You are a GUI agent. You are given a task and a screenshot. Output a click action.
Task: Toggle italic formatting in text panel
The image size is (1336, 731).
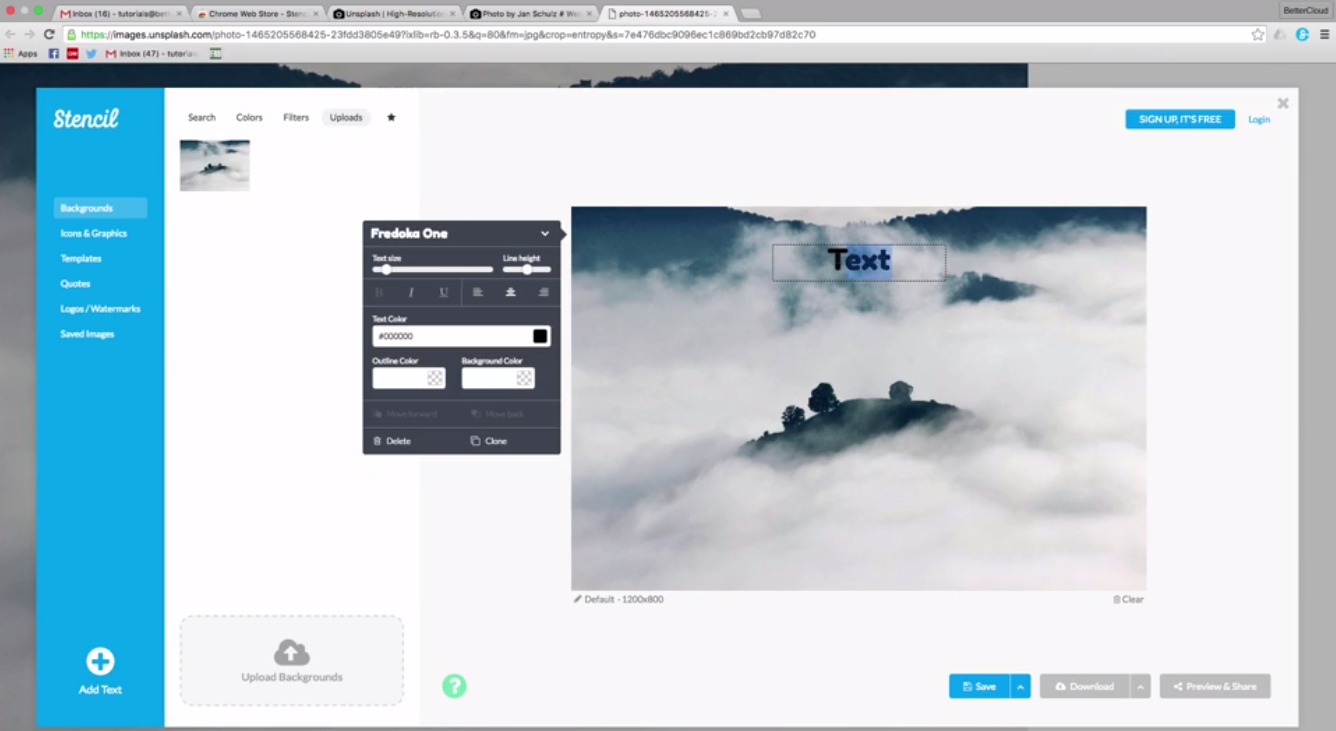[411, 292]
